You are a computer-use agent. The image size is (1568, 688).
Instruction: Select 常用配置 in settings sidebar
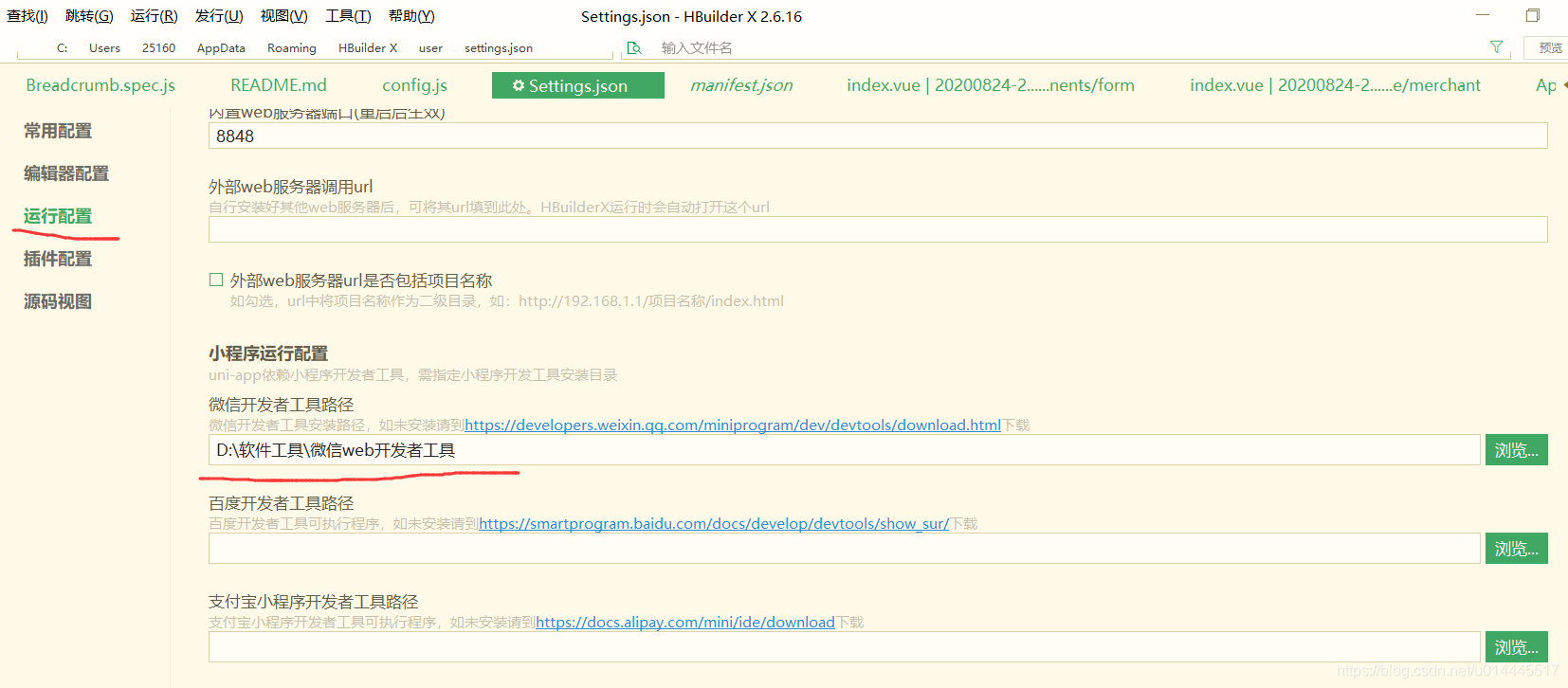click(58, 131)
